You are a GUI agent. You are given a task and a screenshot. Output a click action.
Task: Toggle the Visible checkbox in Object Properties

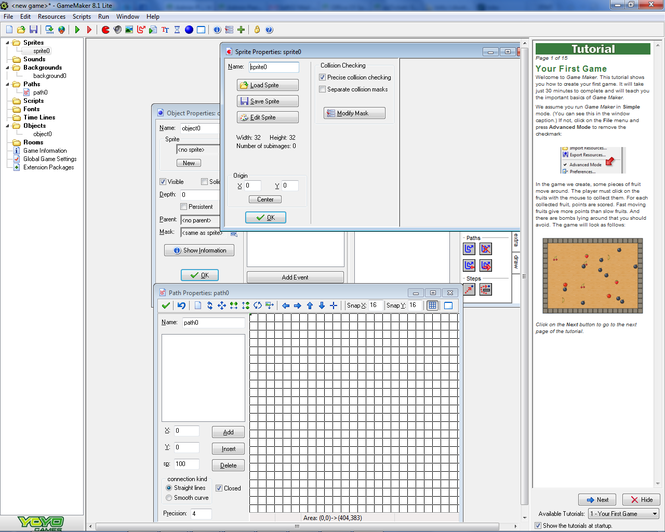point(162,182)
